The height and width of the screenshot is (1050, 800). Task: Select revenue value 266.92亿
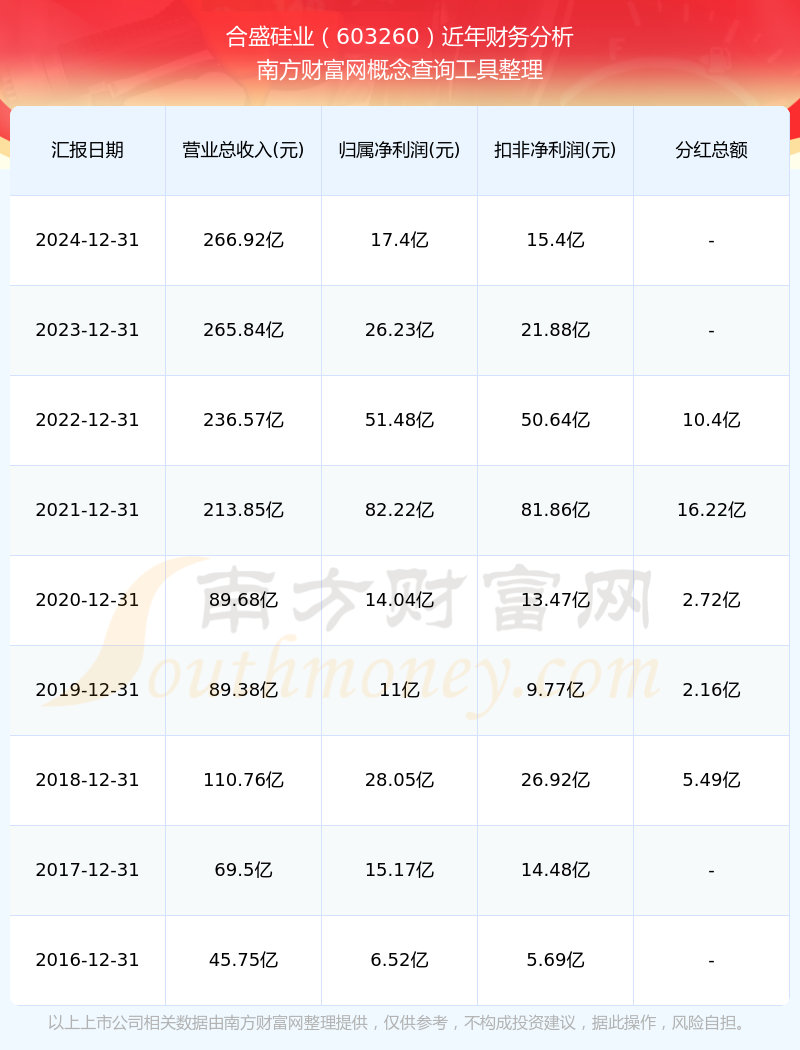(244, 240)
